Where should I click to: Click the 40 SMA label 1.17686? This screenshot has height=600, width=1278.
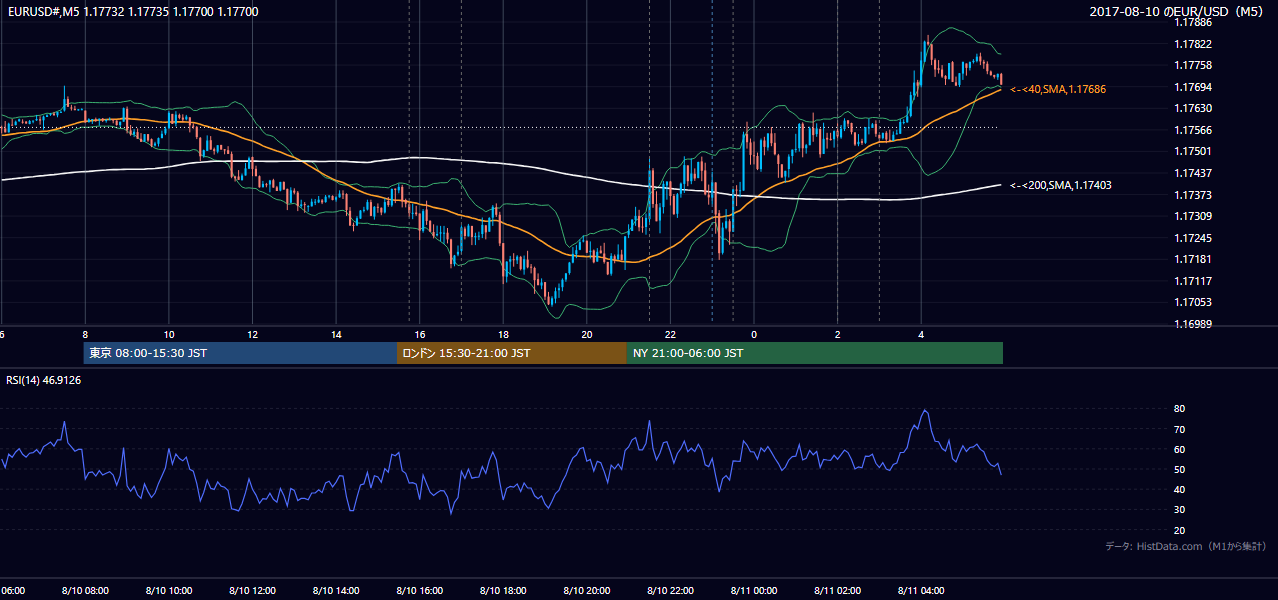pyautogui.click(x=1058, y=89)
